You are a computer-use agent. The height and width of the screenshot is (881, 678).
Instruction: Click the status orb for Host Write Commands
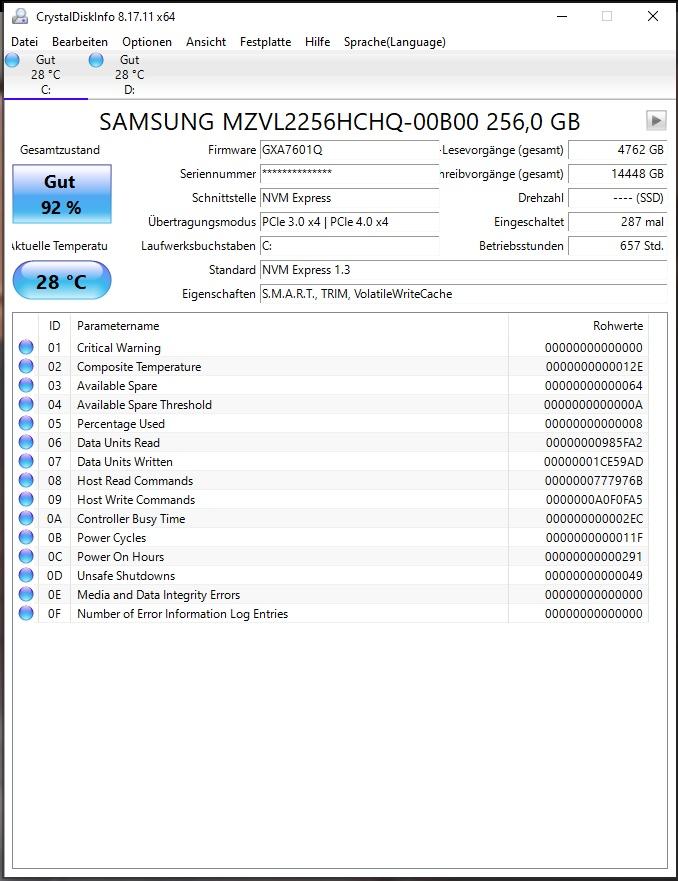tap(26, 499)
